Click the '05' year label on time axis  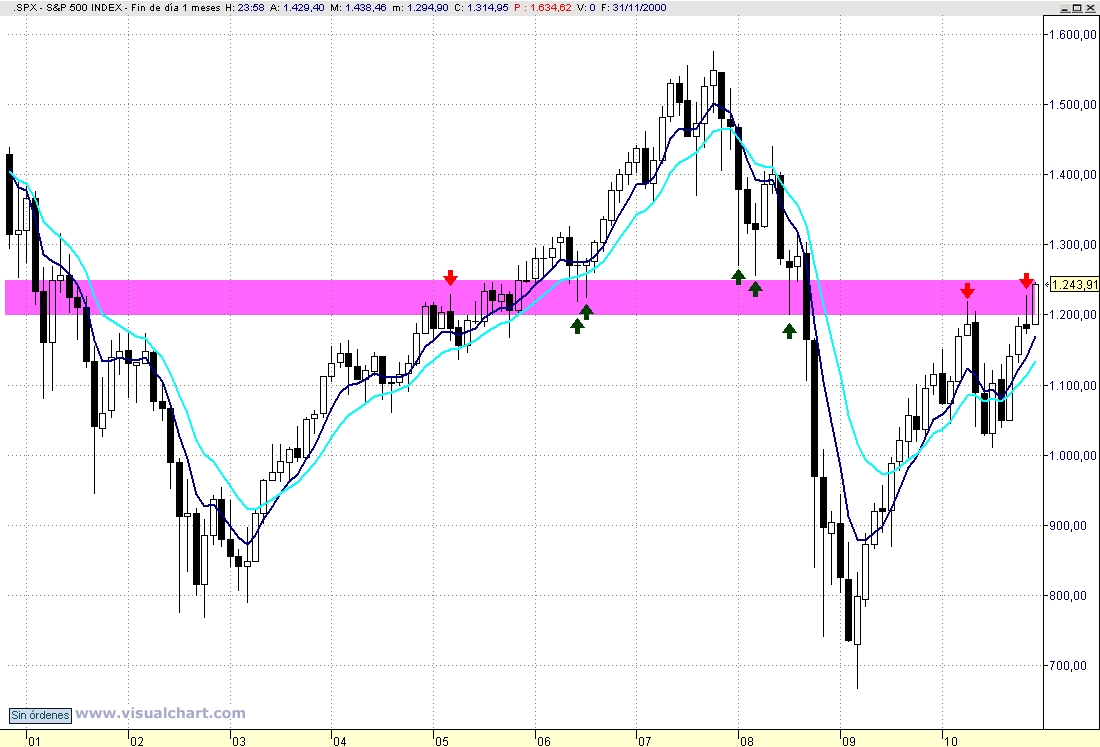[x=441, y=741]
